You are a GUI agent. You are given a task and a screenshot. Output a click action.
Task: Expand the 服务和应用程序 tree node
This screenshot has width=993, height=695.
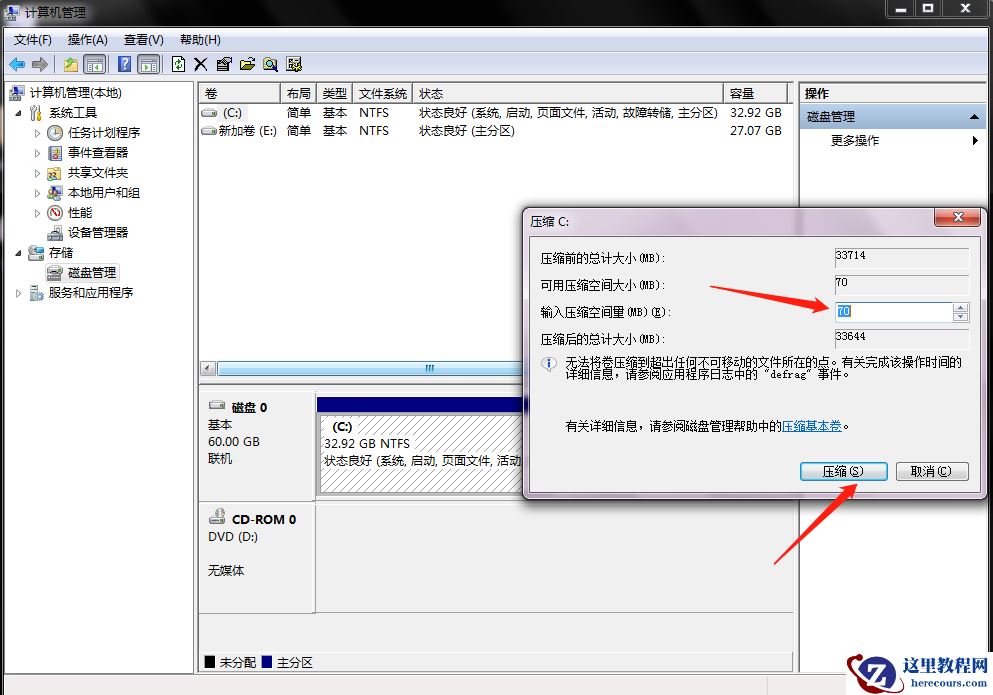18,292
